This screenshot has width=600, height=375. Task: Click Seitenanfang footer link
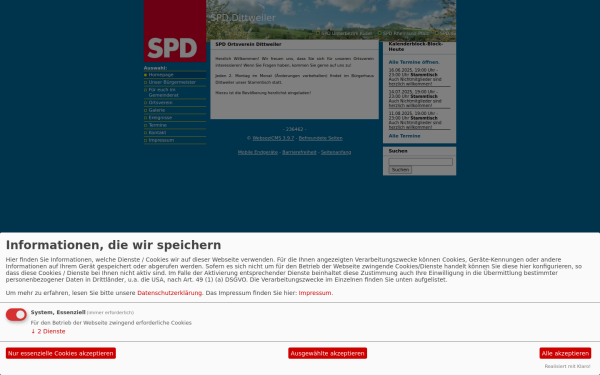tap(336, 152)
